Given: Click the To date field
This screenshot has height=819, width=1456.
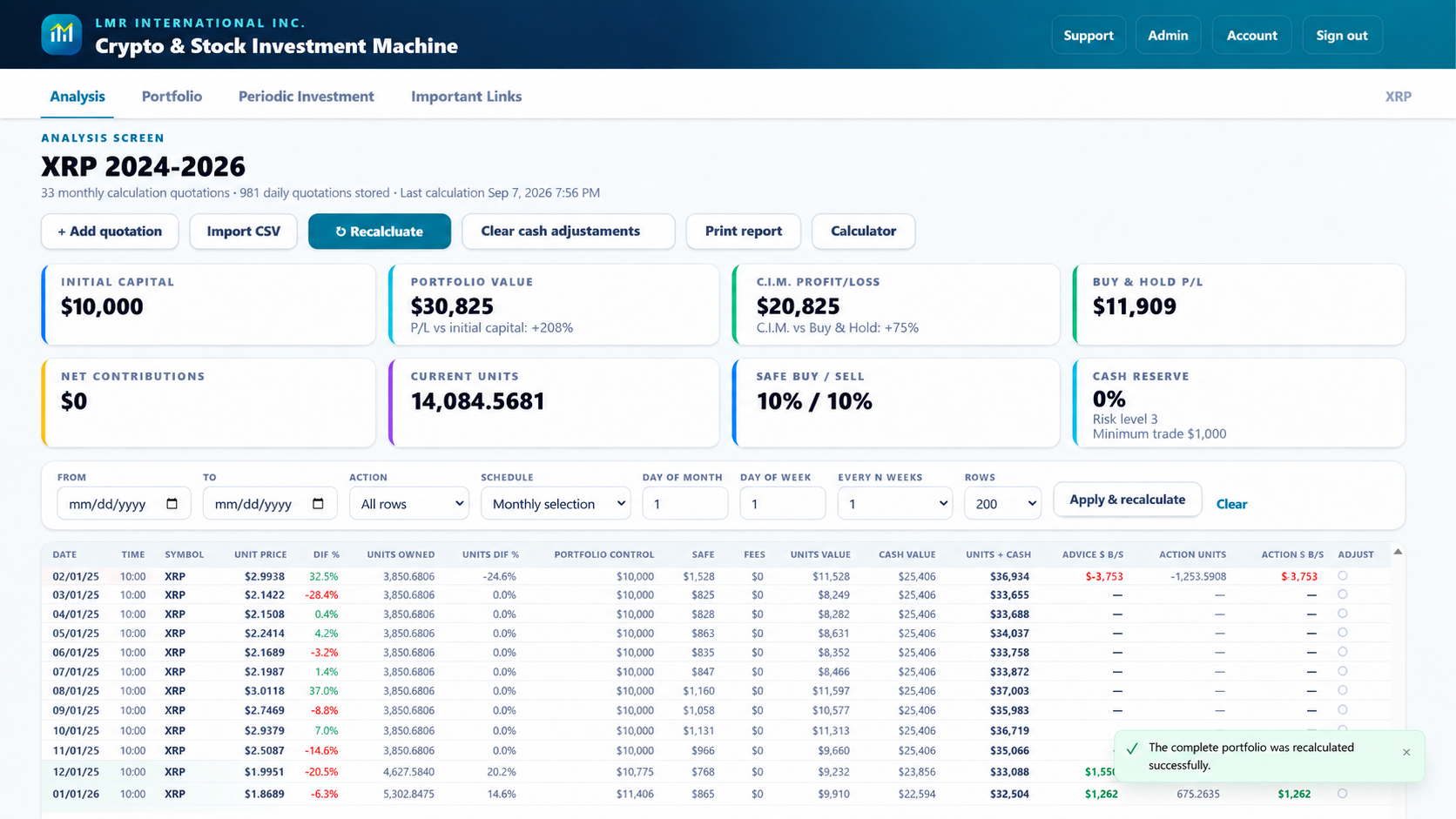Looking at the screenshot, I should [270, 504].
